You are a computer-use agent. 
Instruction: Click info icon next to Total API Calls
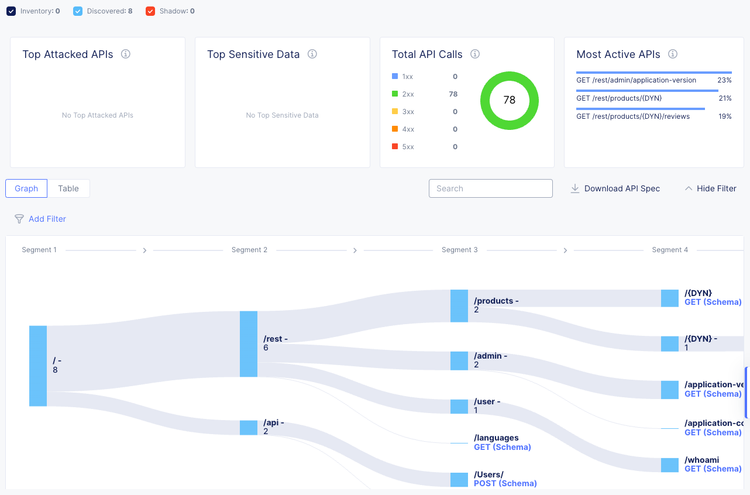click(475, 54)
